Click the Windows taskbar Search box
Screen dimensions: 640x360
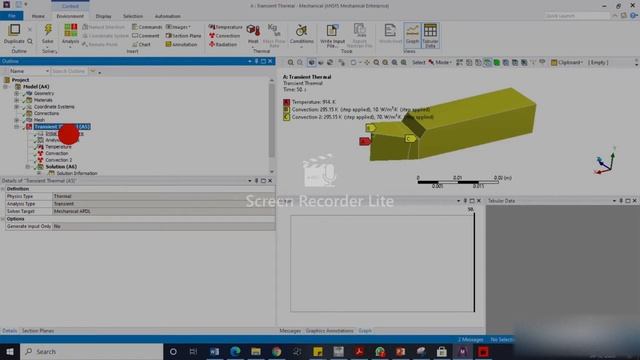[92, 351]
